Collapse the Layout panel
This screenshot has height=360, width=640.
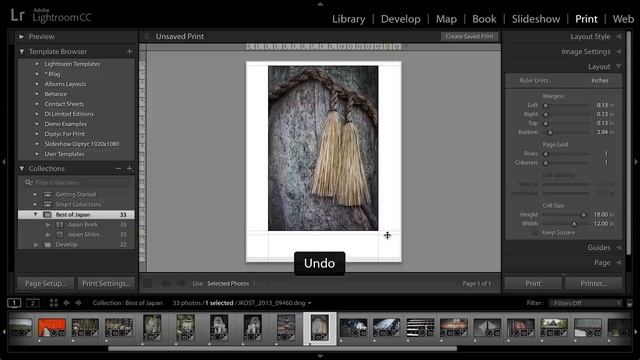pyautogui.click(x=619, y=67)
